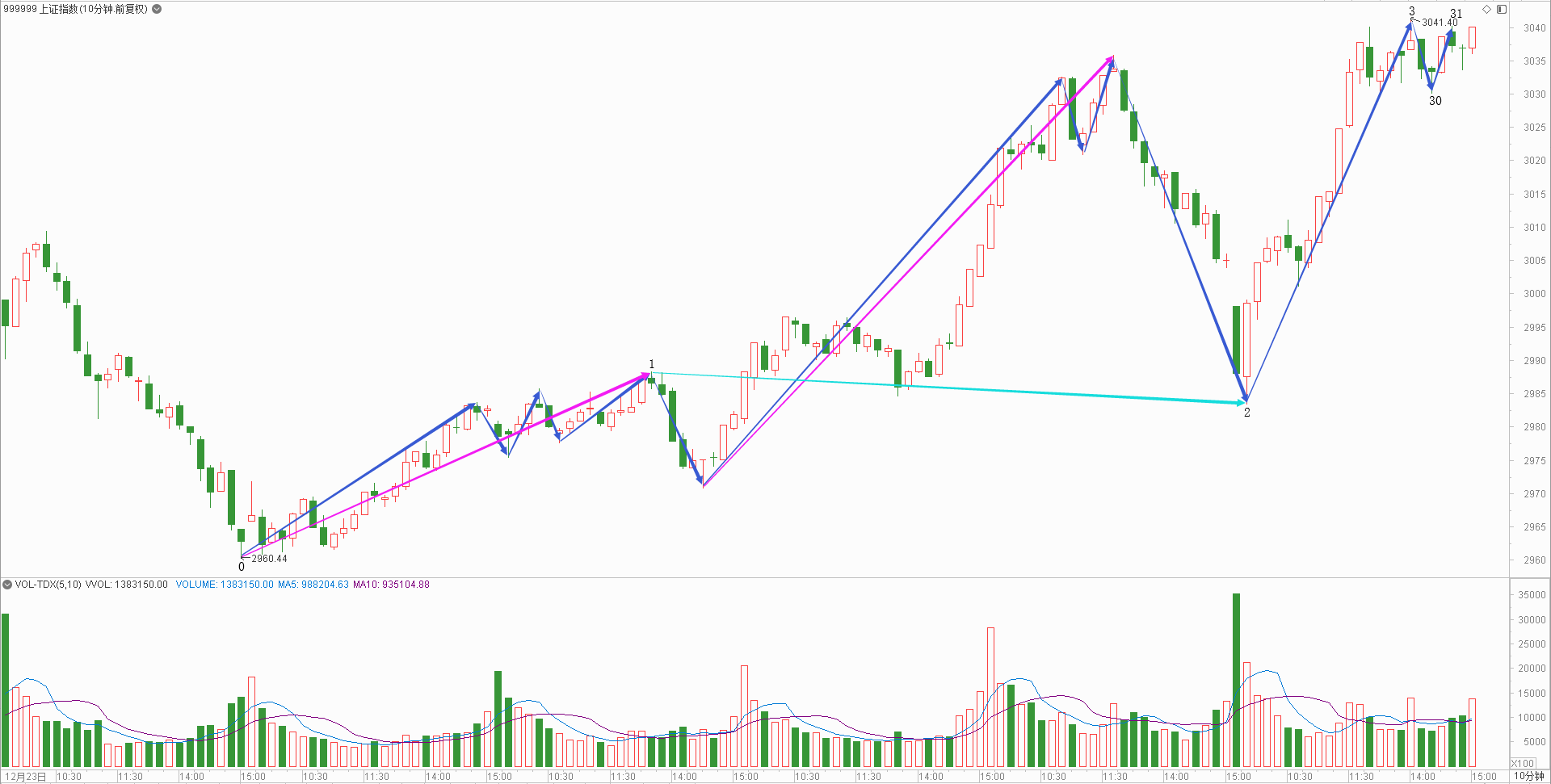This screenshot has height=784, width=1551.
Task: Expand the VOL-TDX indicator dropdown arrow
Action: pos(7,585)
